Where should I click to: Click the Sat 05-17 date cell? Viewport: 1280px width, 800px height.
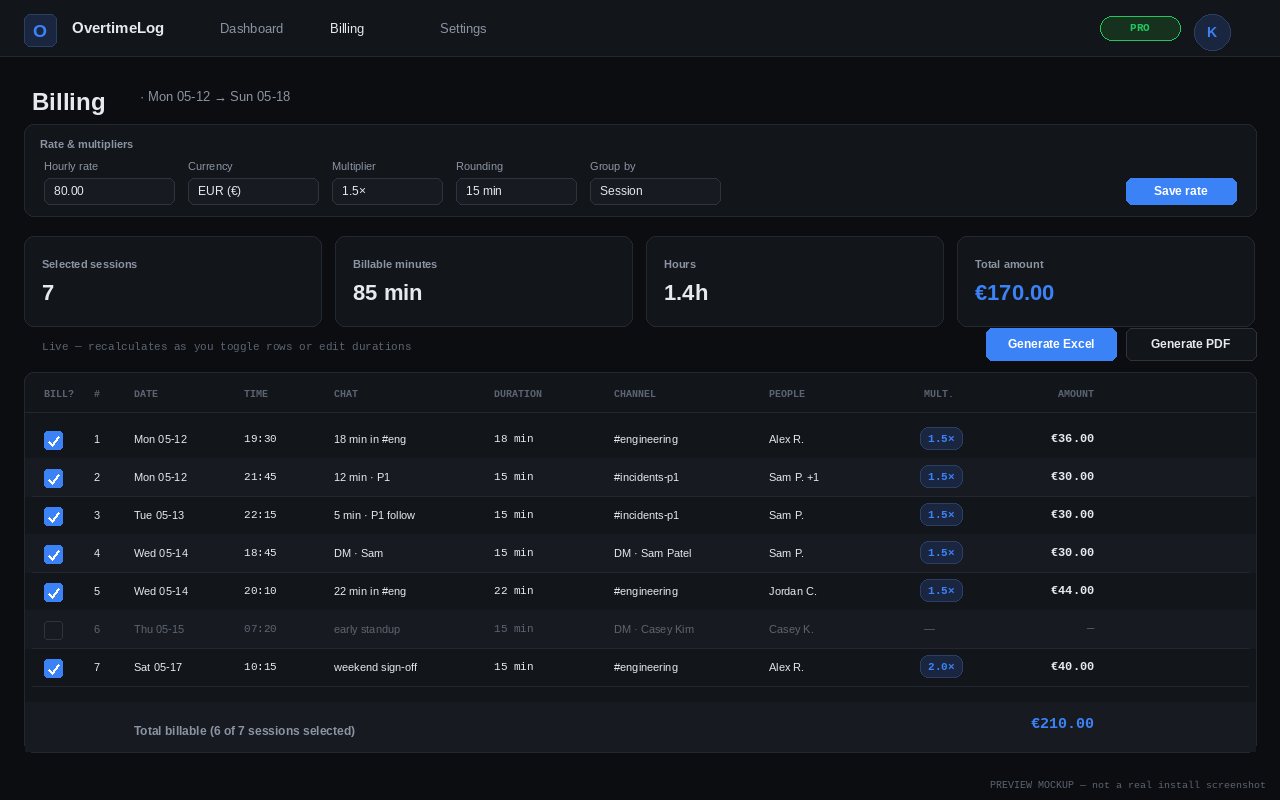coord(158,667)
